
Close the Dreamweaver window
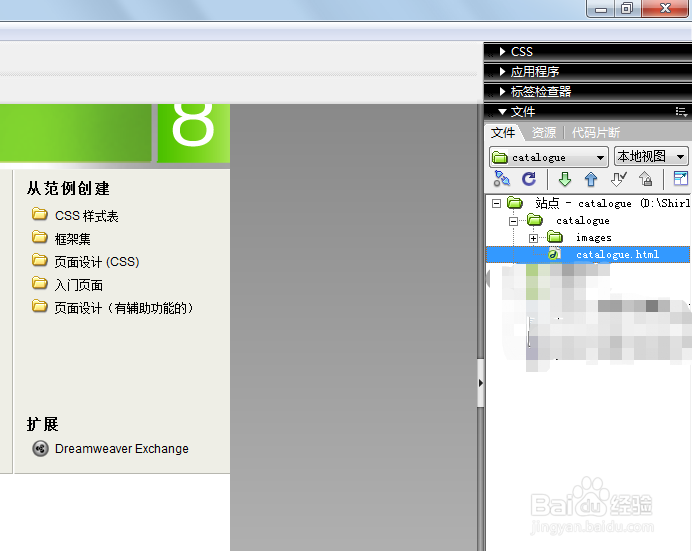pyautogui.click(x=665, y=8)
